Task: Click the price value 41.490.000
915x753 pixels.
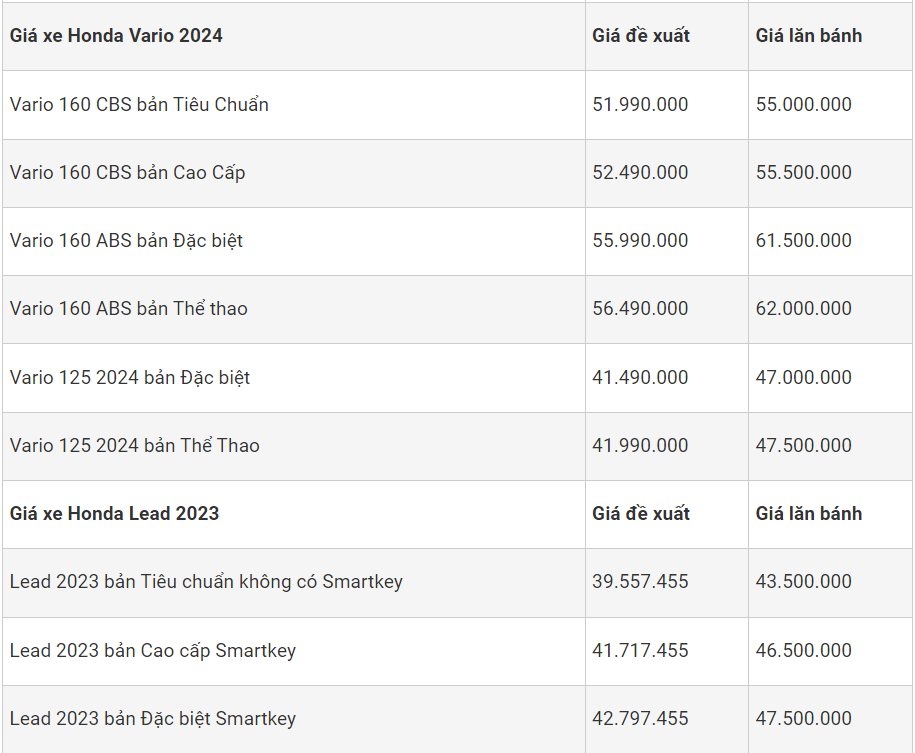Action: click(x=640, y=378)
